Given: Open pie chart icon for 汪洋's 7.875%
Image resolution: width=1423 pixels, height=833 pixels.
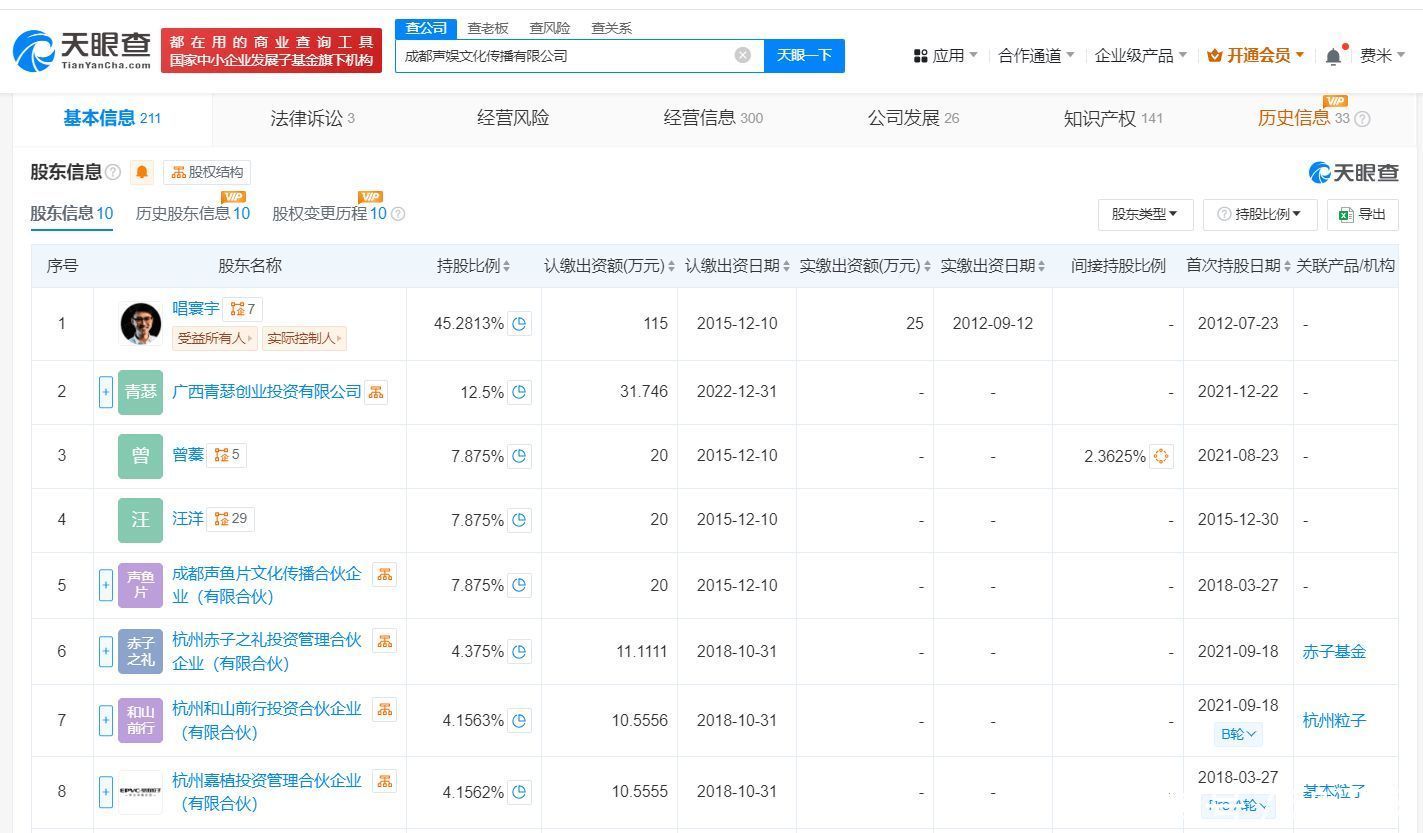Looking at the screenshot, I should 519,520.
